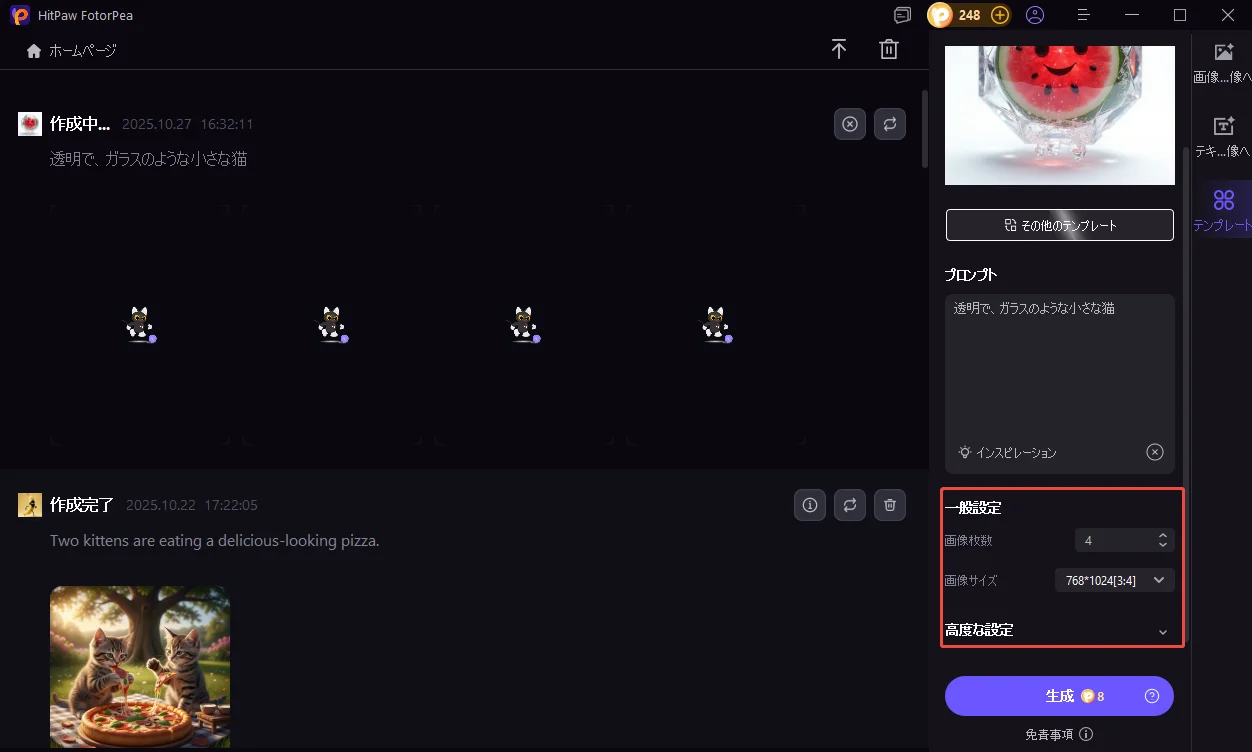Regenerate the glass cat prompt task

(890, 125)
